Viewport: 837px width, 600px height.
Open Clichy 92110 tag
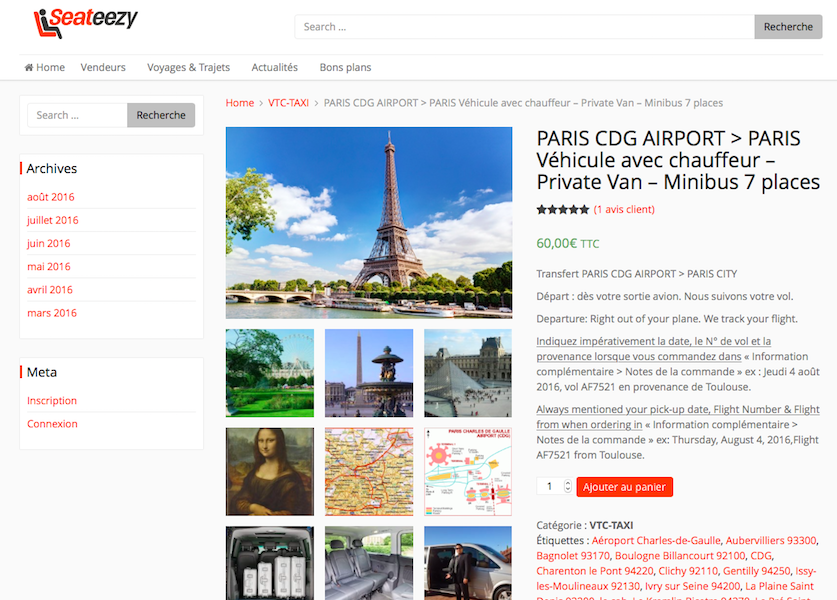[688, 571]
